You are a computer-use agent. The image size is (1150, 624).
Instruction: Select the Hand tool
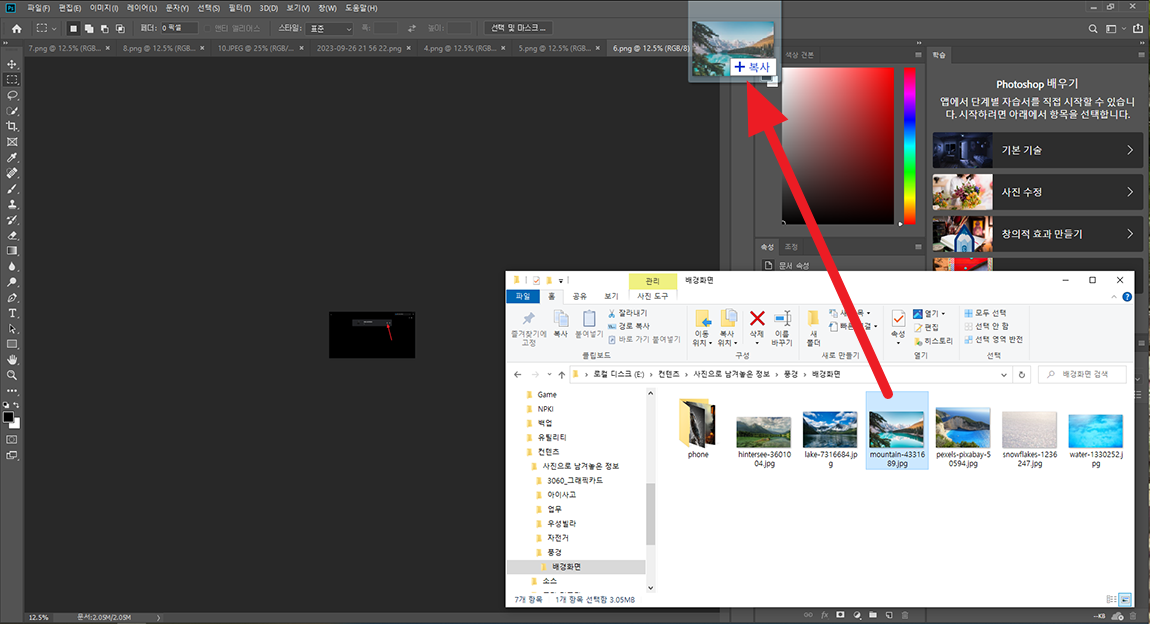coord(12,360)
